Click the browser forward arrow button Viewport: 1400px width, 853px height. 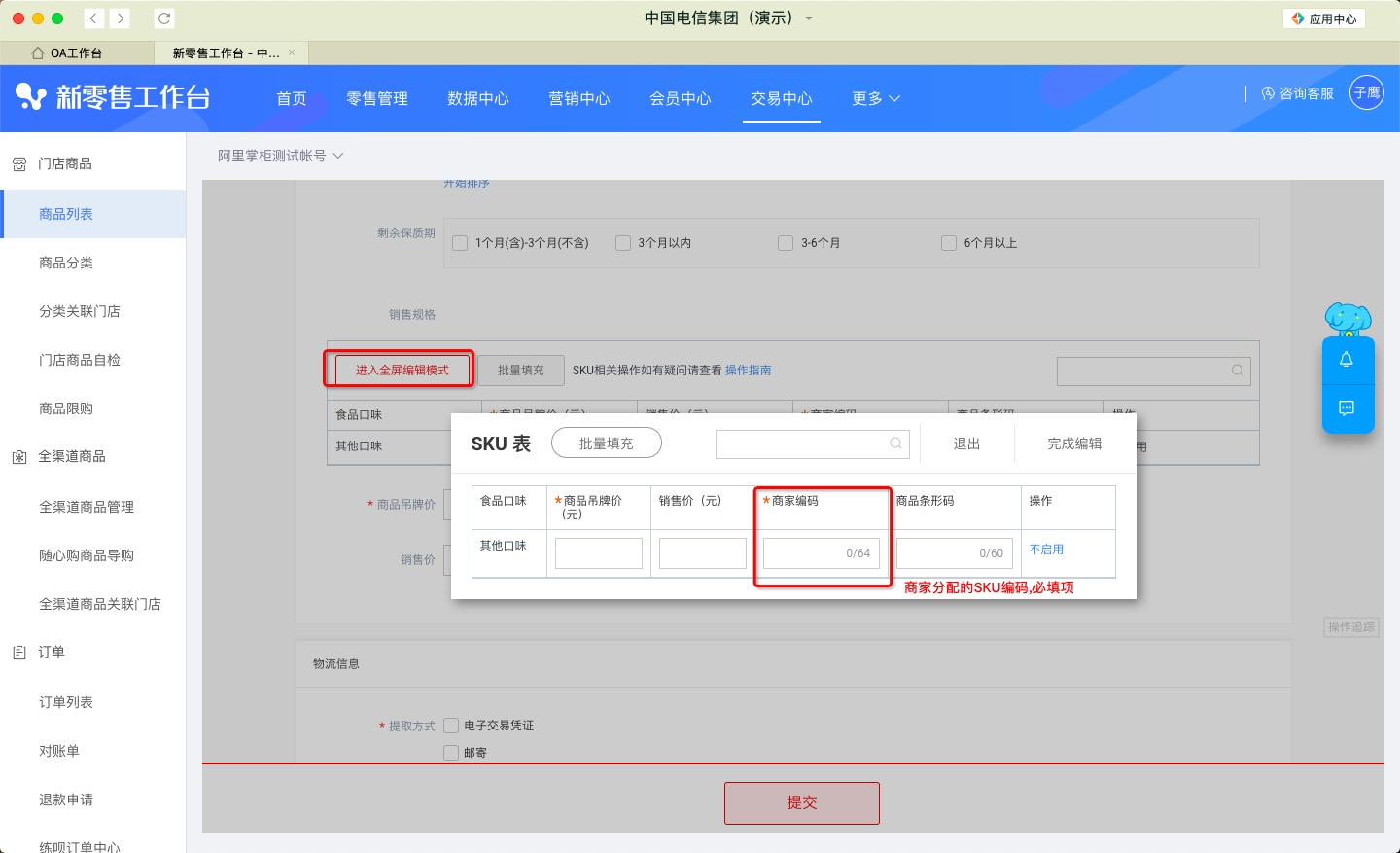point(120,18)
